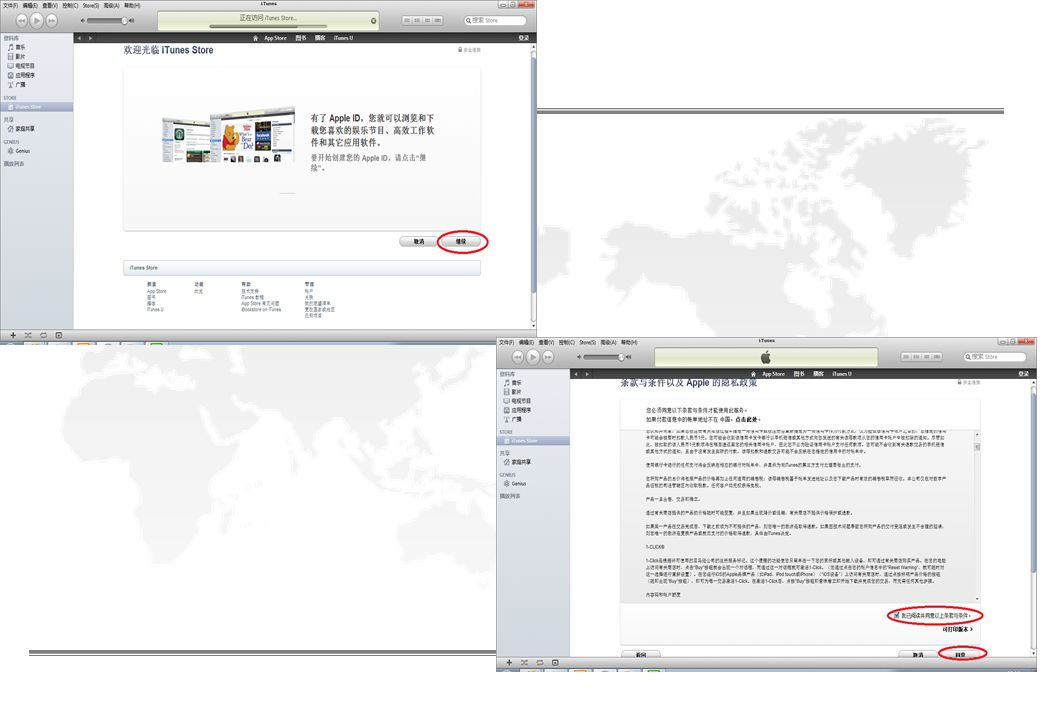This screenshot has width=1040, height=720.
Task: Click 取消 button on terms page
Action: pyautogui.click(x=918, y=654)
